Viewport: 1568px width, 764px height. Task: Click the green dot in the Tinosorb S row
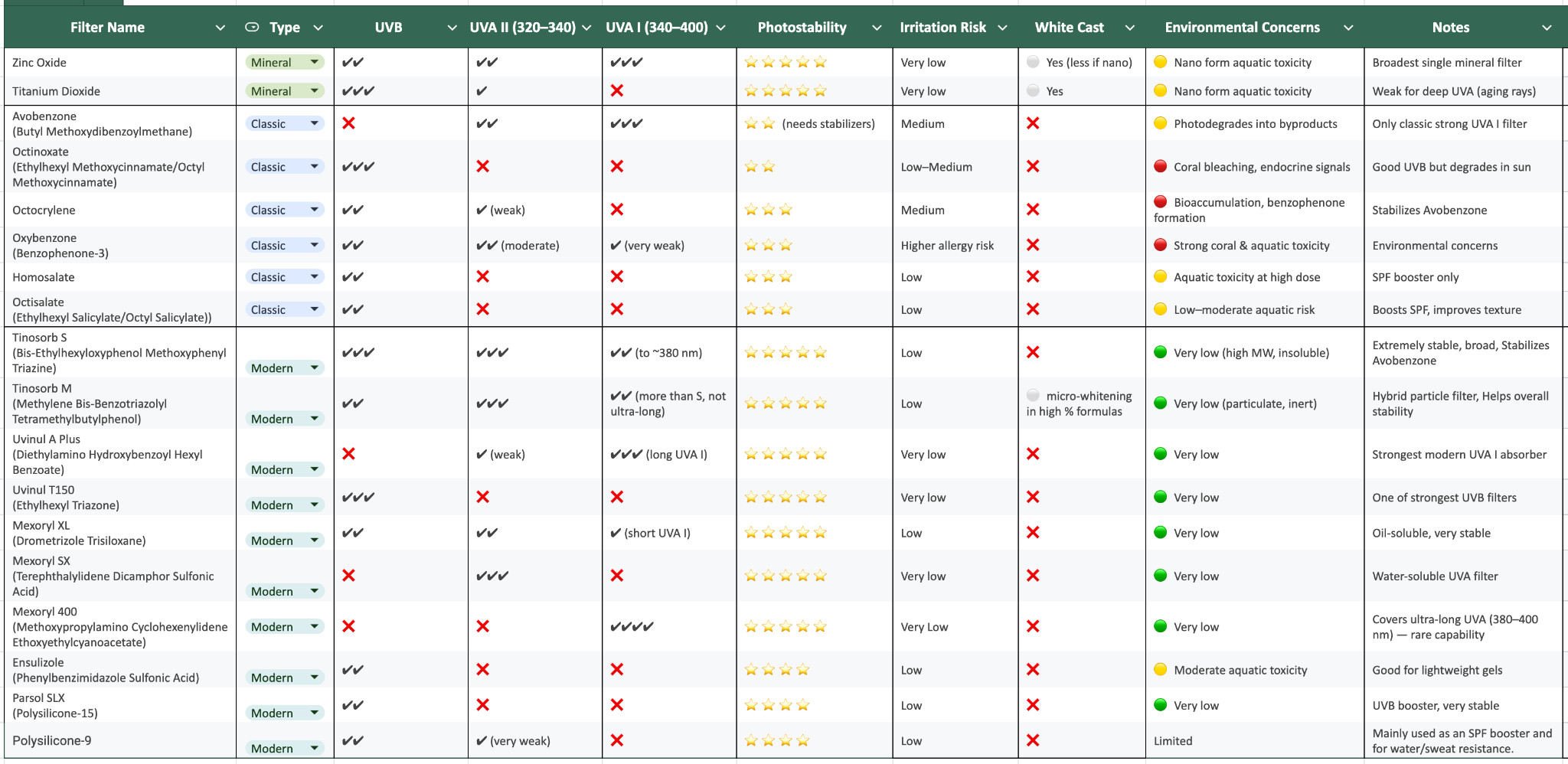coord(1161,352)
